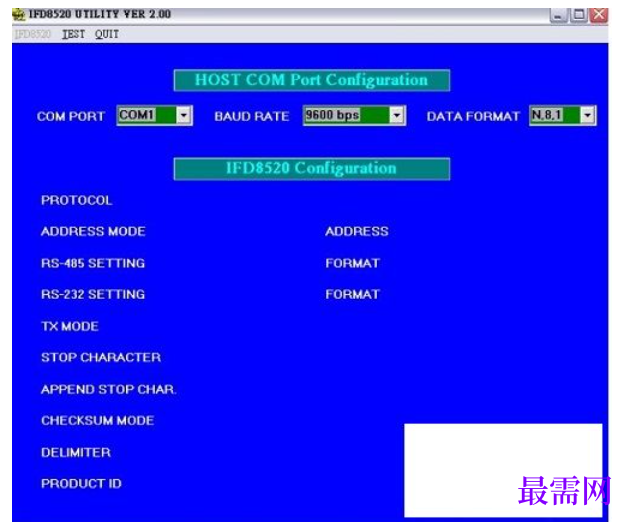630x522 pixels.
Task: Click the TX MODE label
Action: click(70, 326)
